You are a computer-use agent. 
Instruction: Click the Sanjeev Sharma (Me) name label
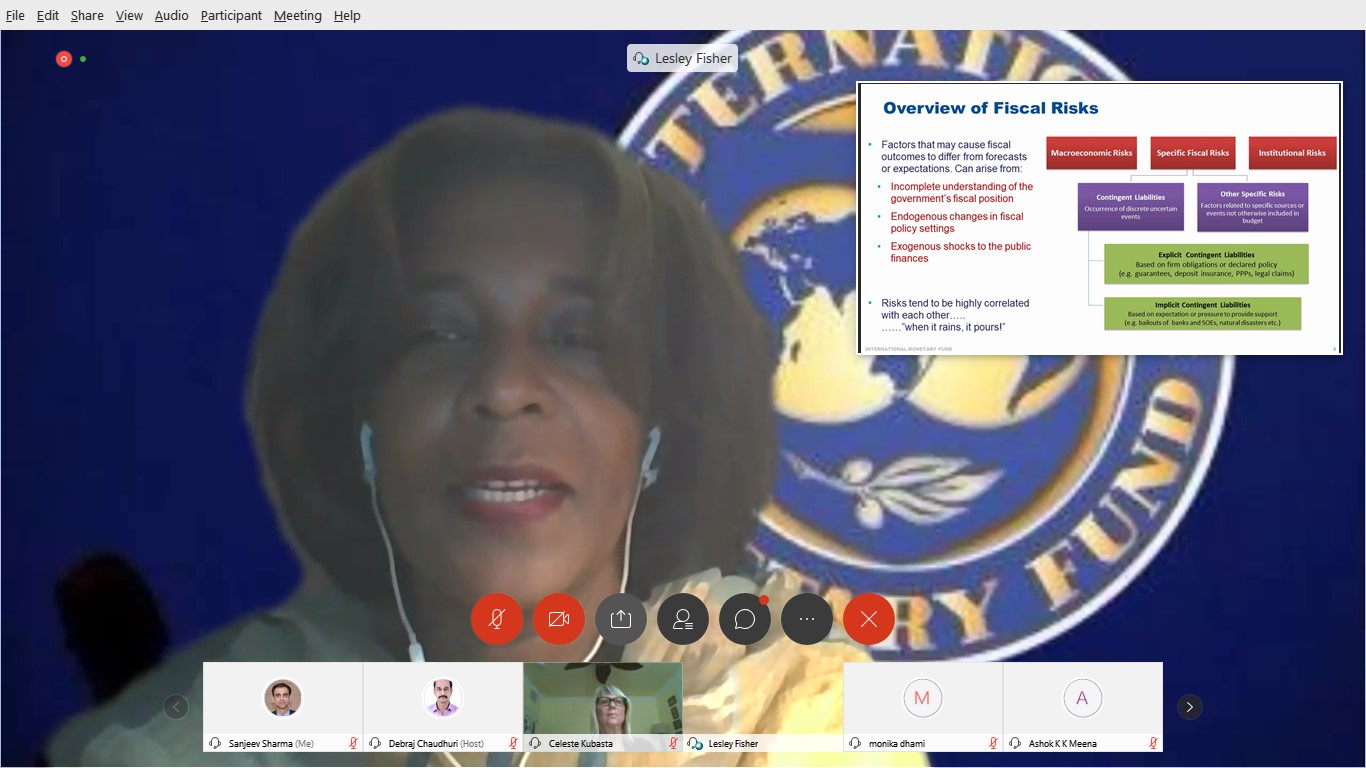(271, 744)
